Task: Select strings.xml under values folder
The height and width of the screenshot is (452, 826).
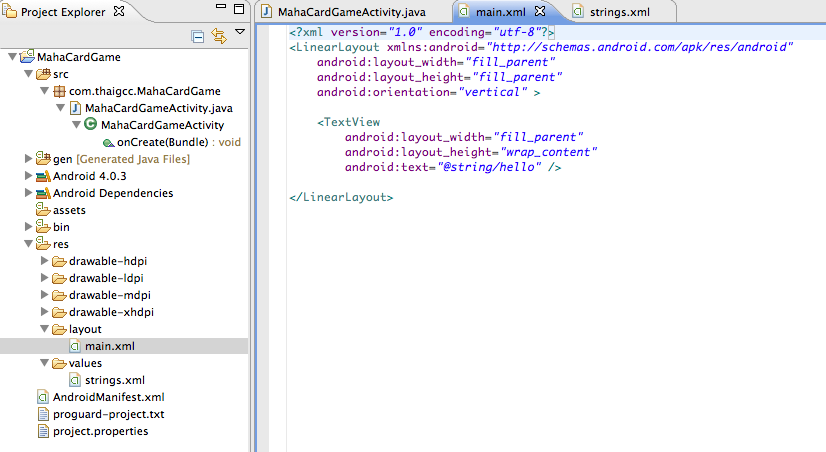Action: click(115, 380)
